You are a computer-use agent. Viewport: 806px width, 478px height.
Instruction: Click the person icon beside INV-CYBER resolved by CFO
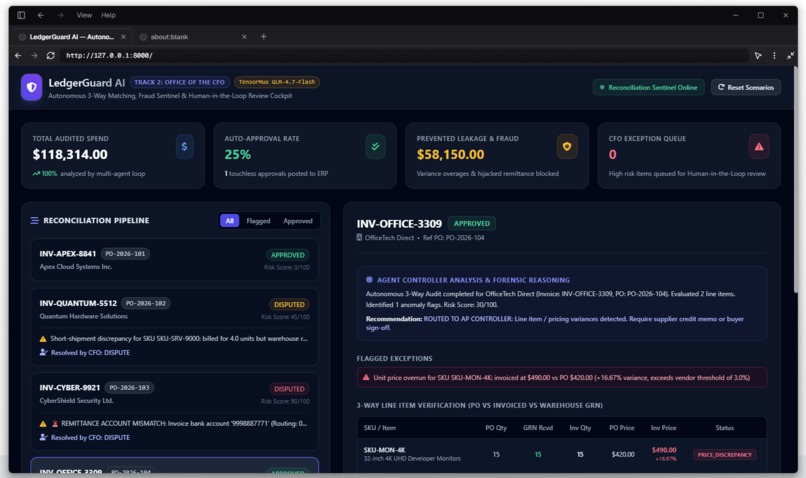(x=43, y=437)
